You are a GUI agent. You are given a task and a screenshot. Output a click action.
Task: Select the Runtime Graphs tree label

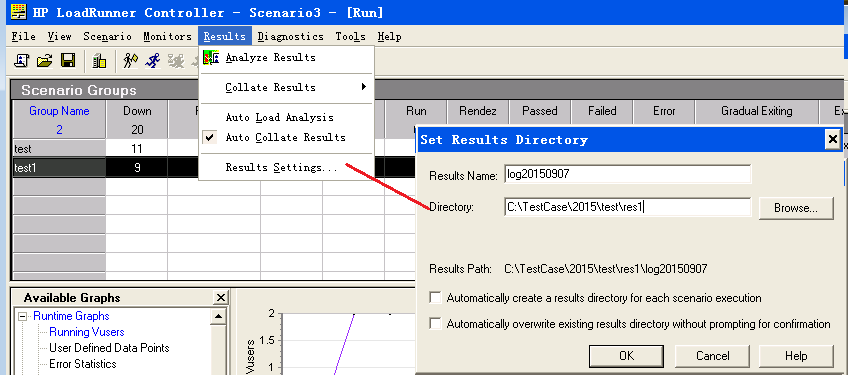(71, 316)
